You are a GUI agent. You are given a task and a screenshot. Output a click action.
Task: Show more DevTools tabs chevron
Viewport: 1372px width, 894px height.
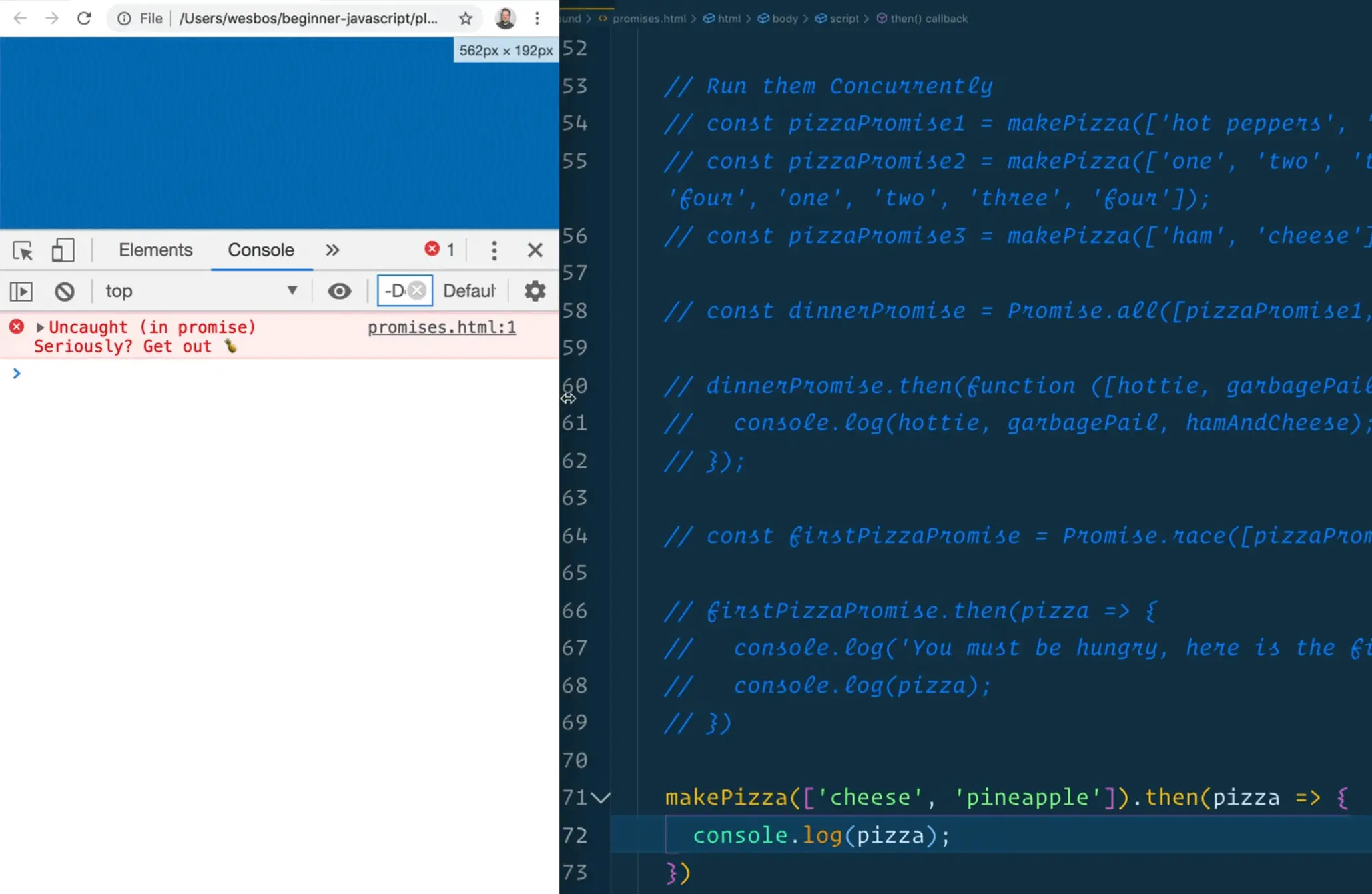click(x=332, y=250)
